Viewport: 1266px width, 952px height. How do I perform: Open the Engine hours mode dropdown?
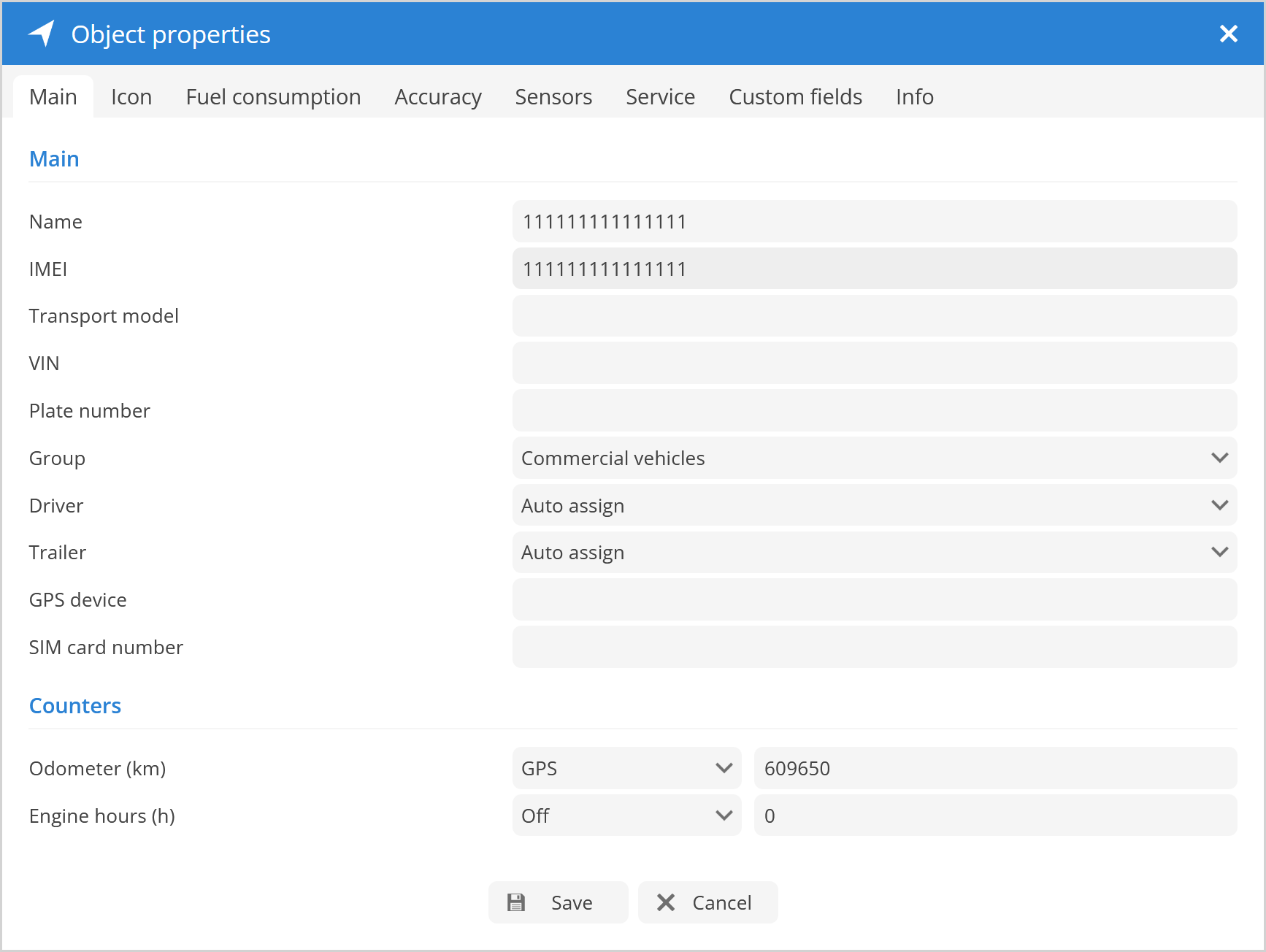tap(626, 815)
